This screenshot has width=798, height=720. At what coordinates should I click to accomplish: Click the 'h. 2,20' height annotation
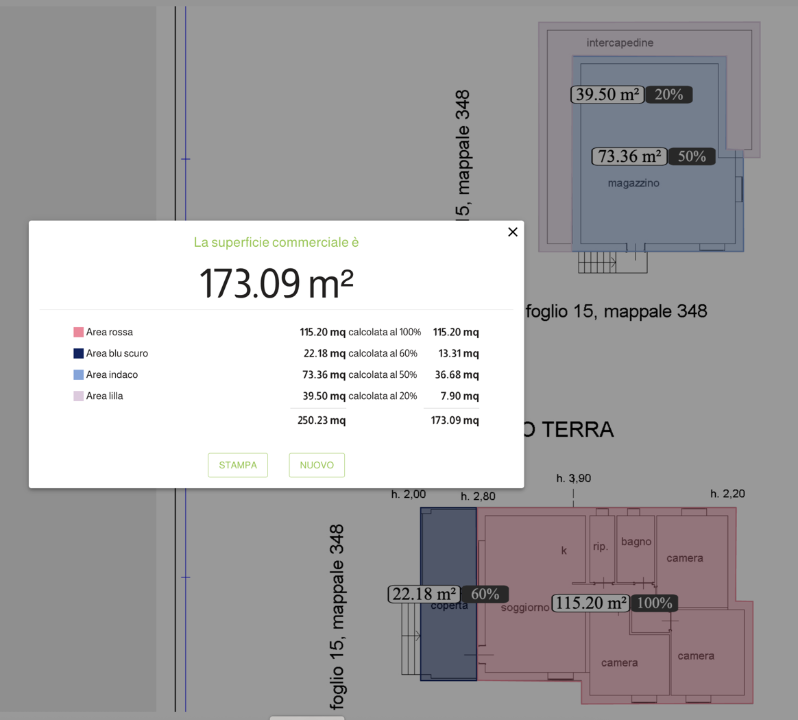pyautogui.click(x=728, y=494)
